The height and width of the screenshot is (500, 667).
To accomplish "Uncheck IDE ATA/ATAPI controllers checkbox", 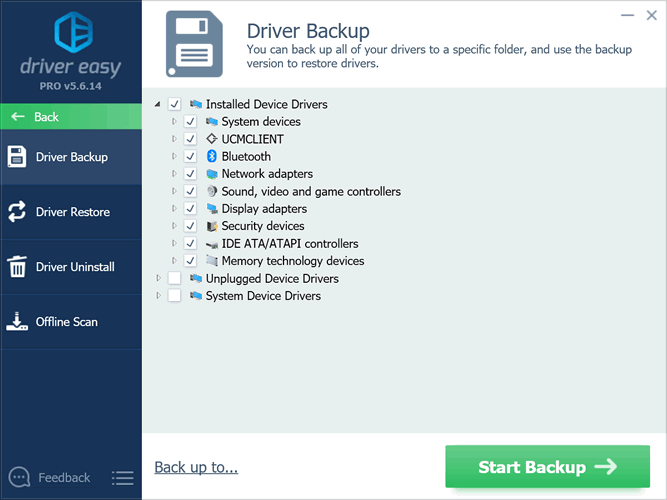I will point(190,243).
